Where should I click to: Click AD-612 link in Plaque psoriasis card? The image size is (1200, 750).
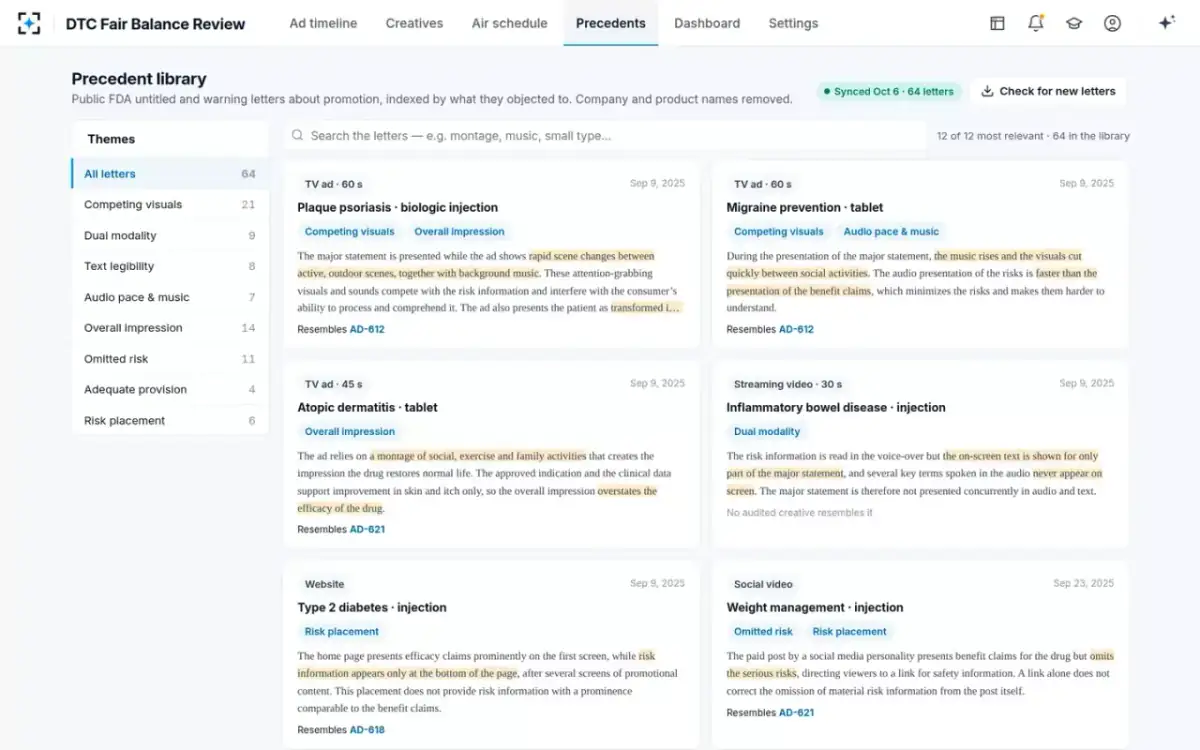coord(367,329)
